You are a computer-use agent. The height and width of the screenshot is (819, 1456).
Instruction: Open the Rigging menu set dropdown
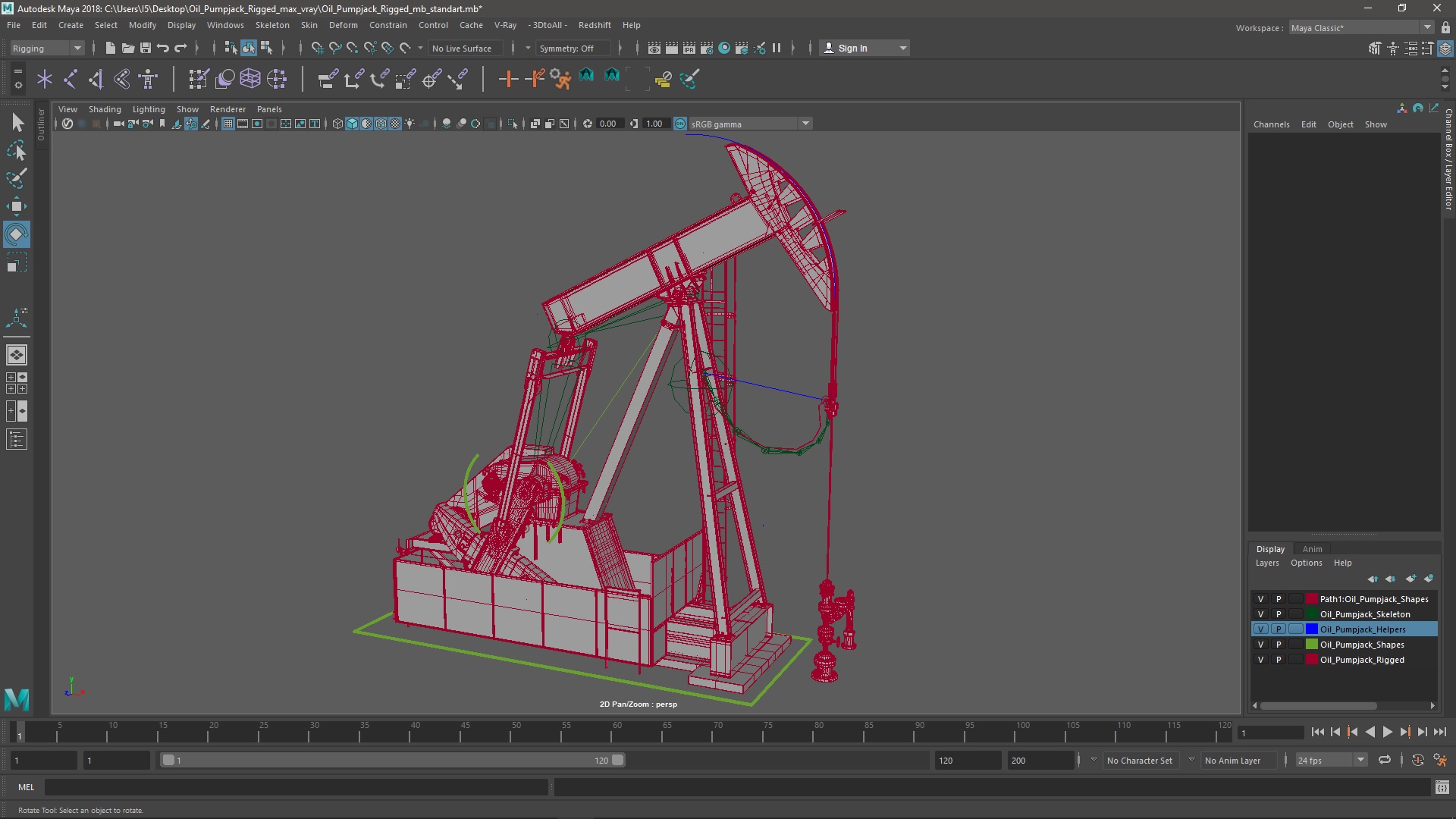[47, 48]
